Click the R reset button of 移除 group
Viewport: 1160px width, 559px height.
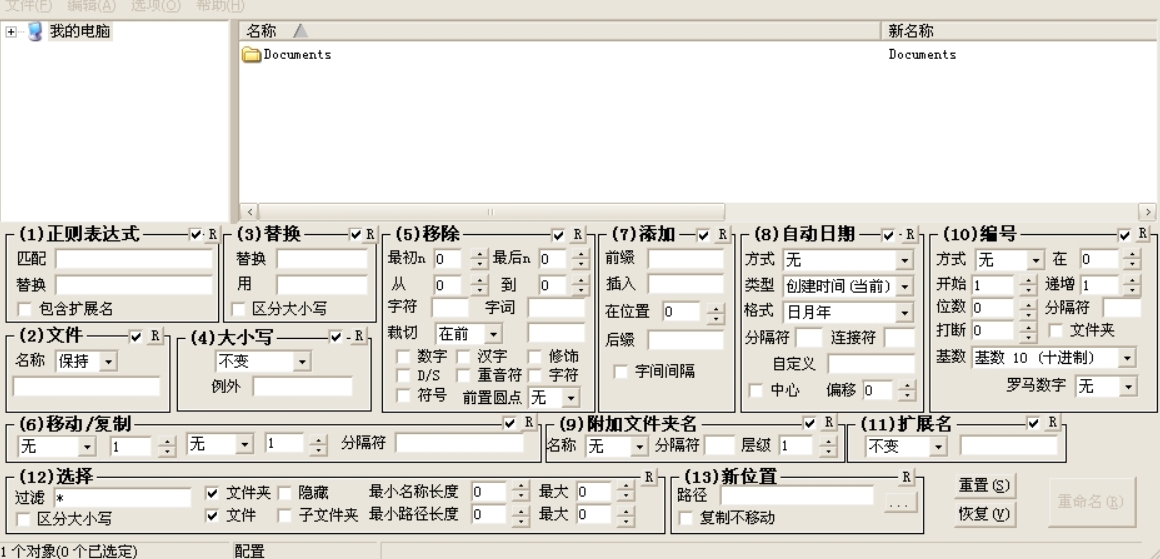[577, 234]
